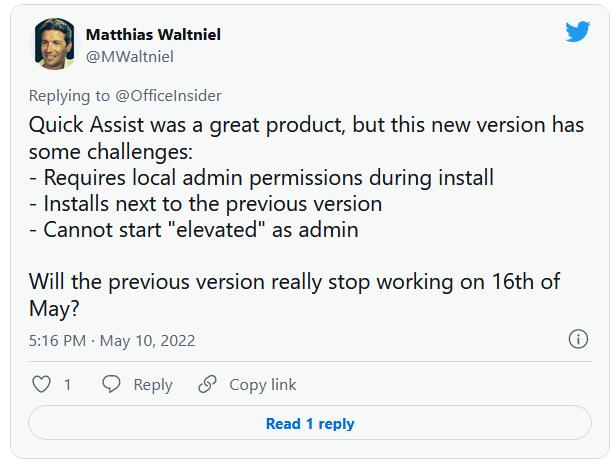This screenshot has width=615, height=464.
Task: Click the 'Quick Assist was a great product' line
Action: point(298,127)
